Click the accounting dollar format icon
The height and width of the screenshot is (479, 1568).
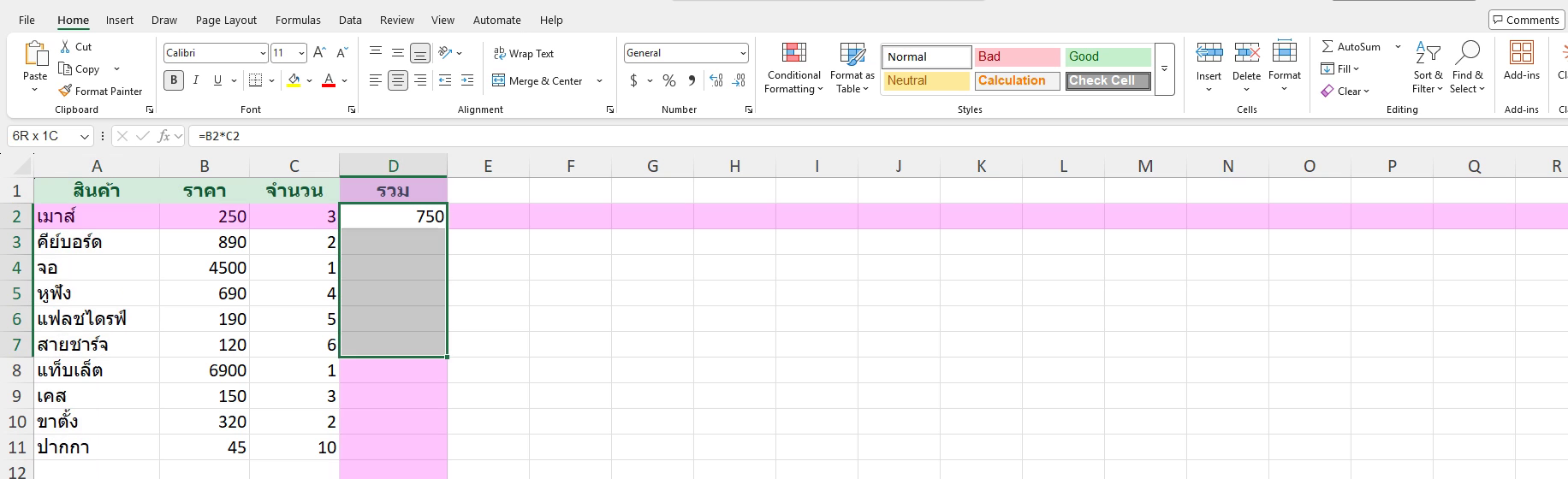point(633,80)
